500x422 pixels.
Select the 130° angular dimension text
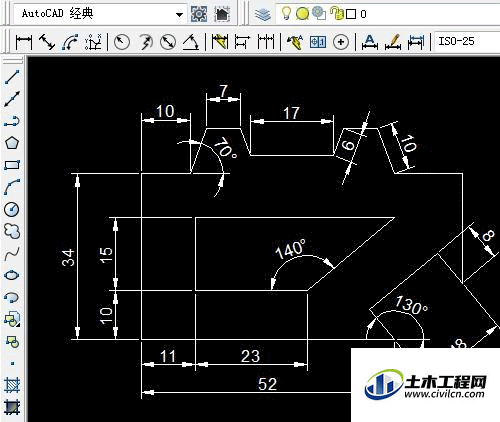411,305
